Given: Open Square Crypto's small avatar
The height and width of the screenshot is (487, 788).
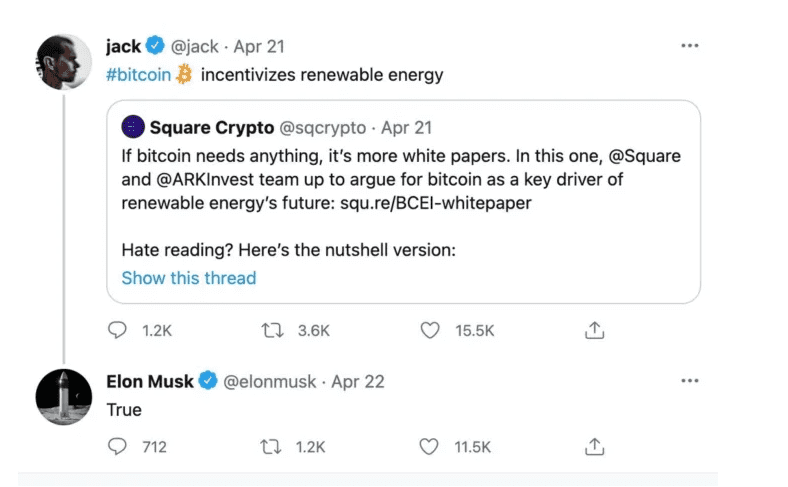Looking at the screenshot, I should (x=131, y=127).
